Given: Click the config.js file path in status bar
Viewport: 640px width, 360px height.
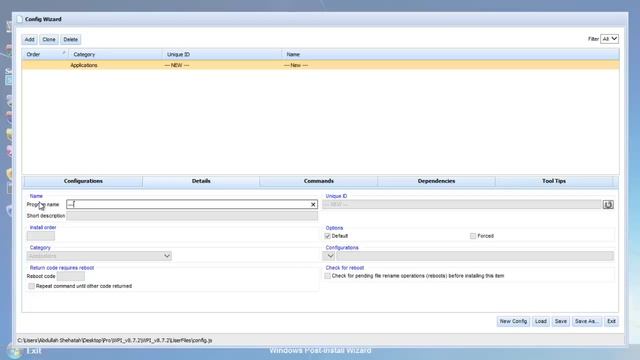Looking at the screenshot, I should (x=115, y=340).
